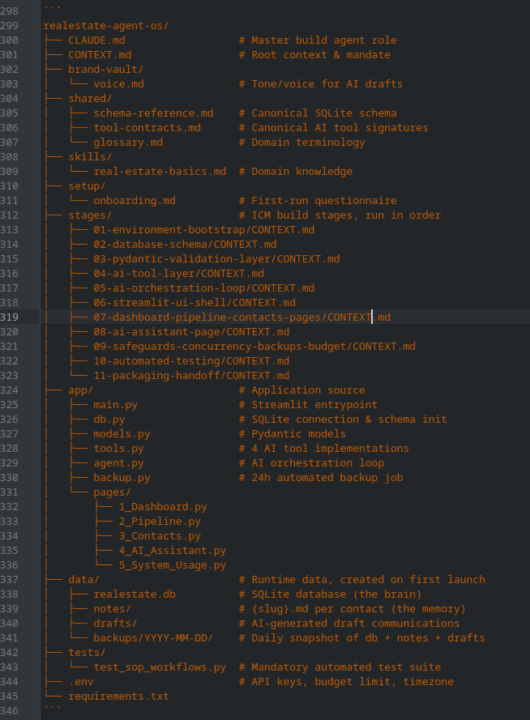
Task: Place cursor on test_sop_workflows.py line
Action: coord(160,667)
